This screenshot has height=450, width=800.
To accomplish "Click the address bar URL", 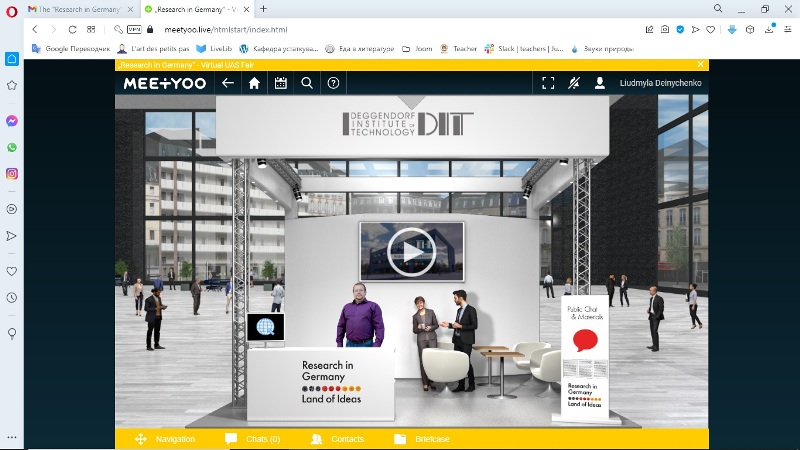I will [226, 30].
